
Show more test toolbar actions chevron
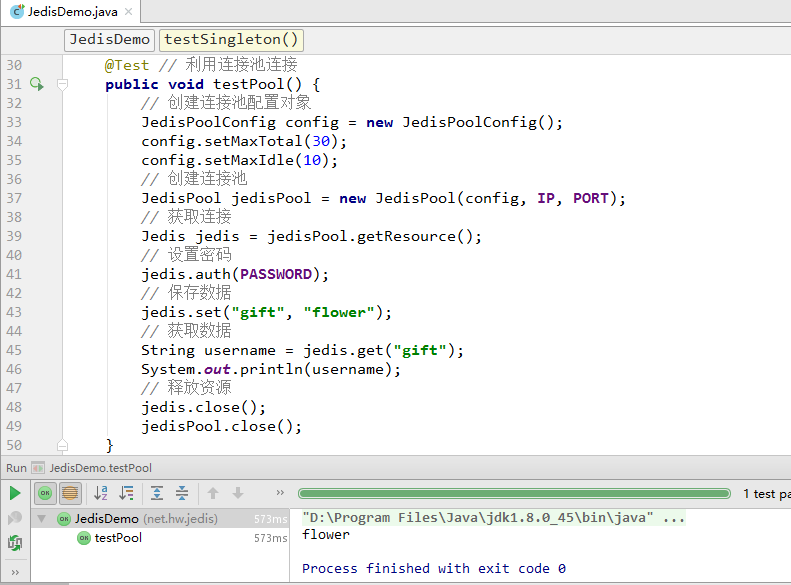280,493
